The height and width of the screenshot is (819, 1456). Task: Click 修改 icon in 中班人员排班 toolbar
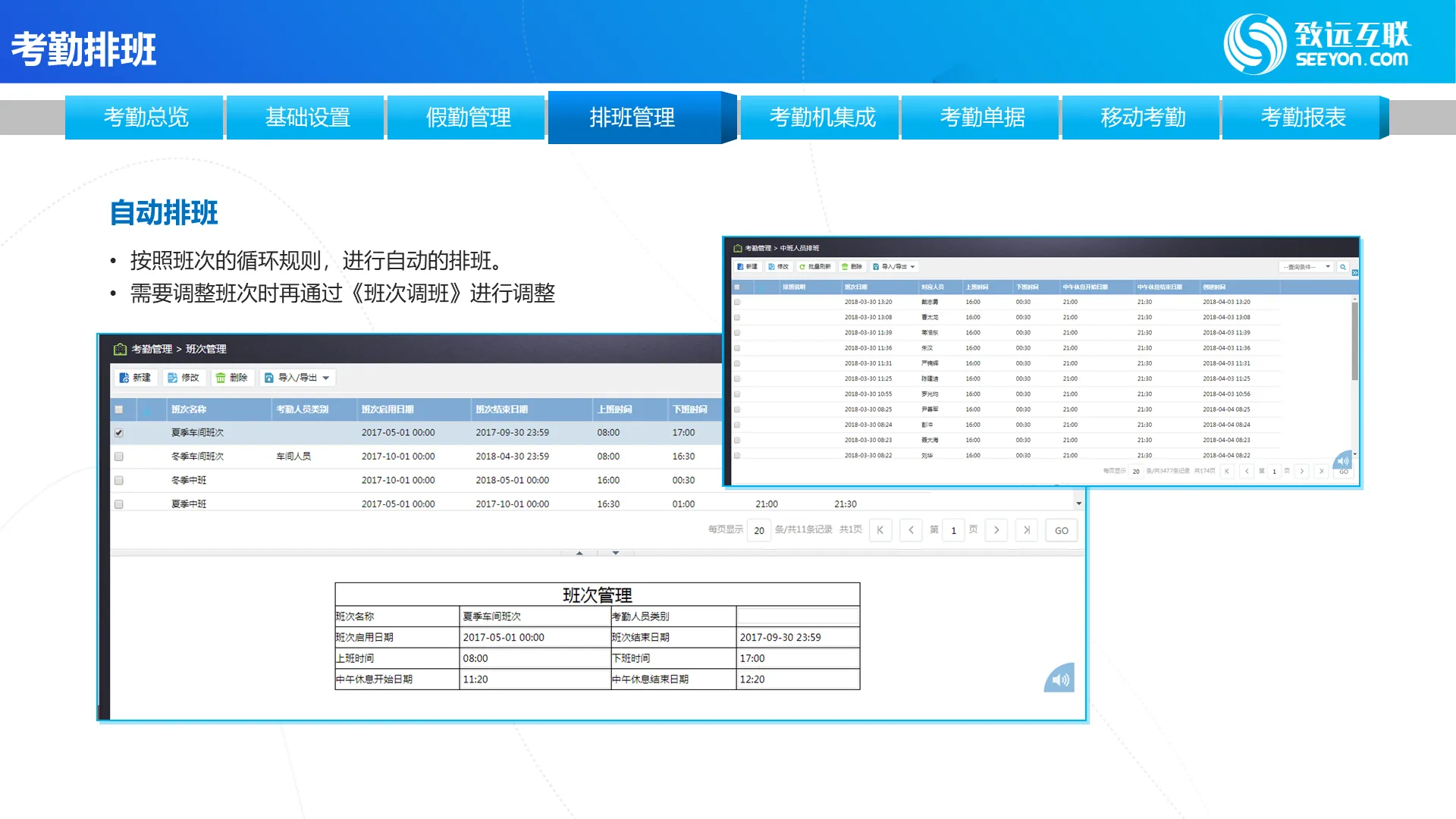(771, 267)
